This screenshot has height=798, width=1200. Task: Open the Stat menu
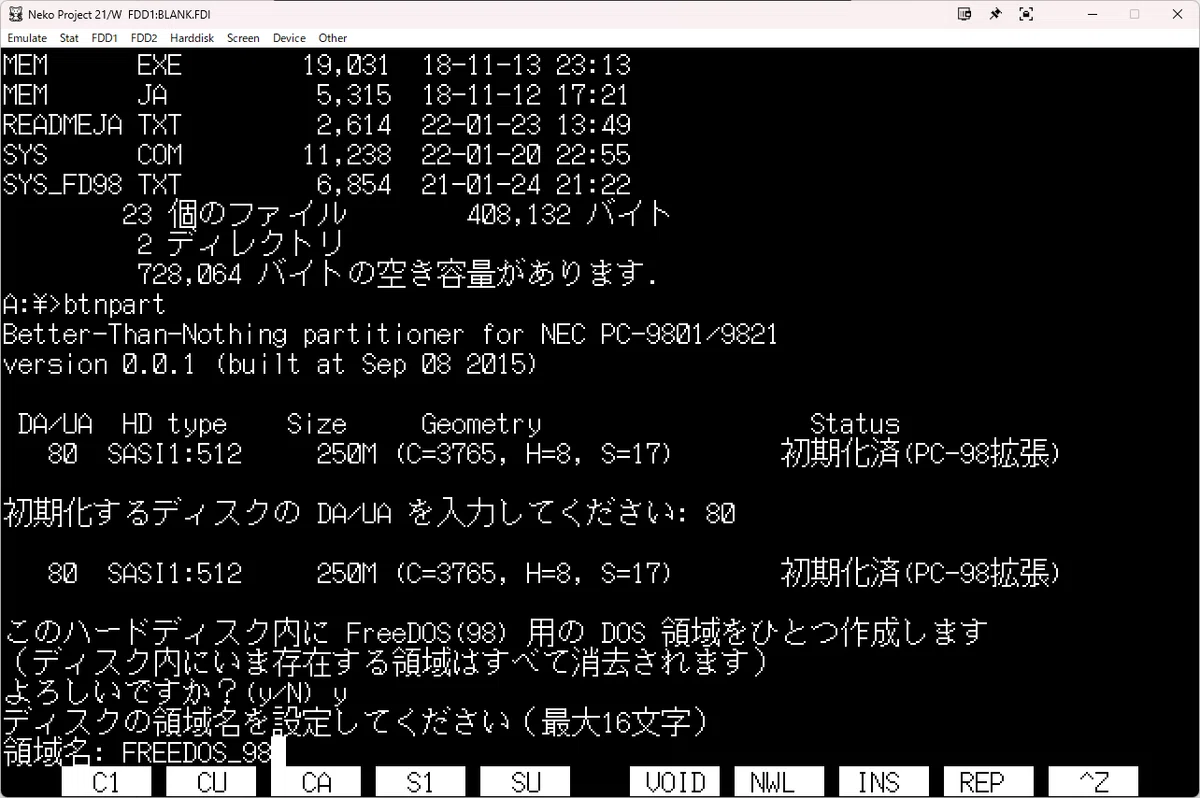pyautogui.click(x=69, y=38)
